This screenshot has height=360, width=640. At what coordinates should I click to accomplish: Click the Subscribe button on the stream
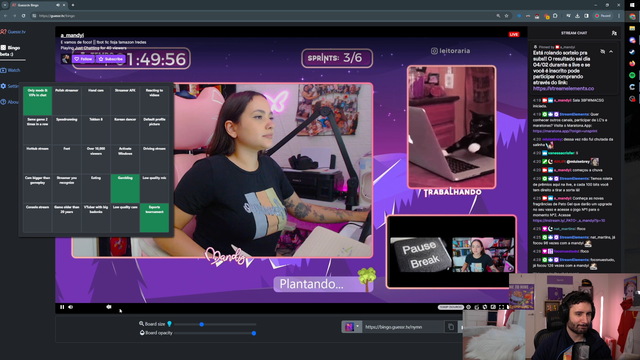[x=111, y=59]
